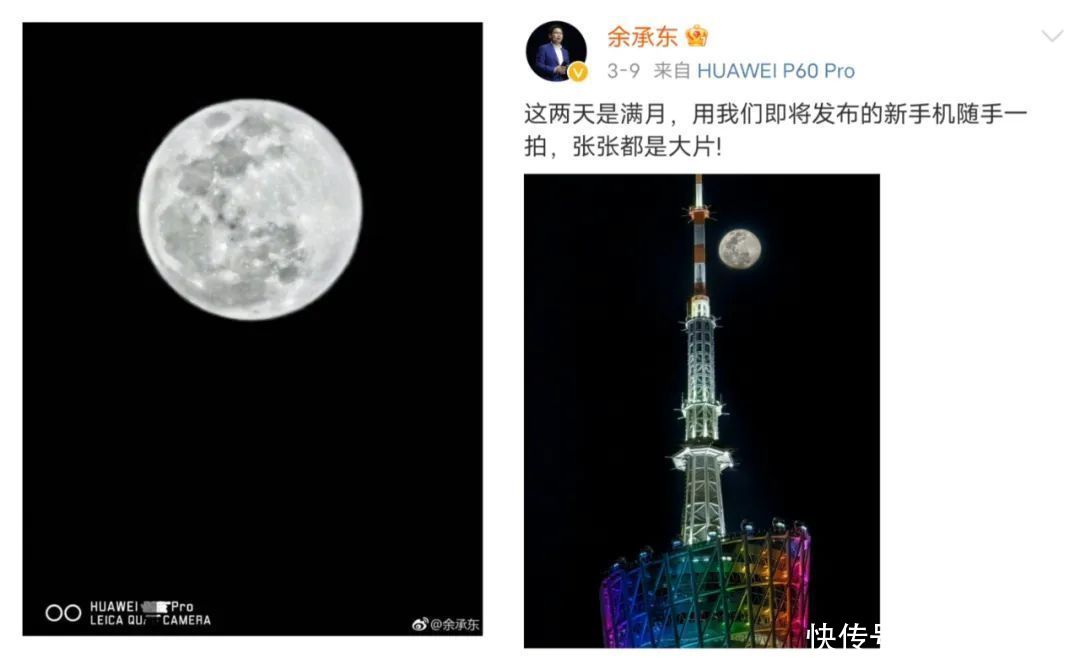Click the LEICA CAMERA watermark line

[150, 620]
